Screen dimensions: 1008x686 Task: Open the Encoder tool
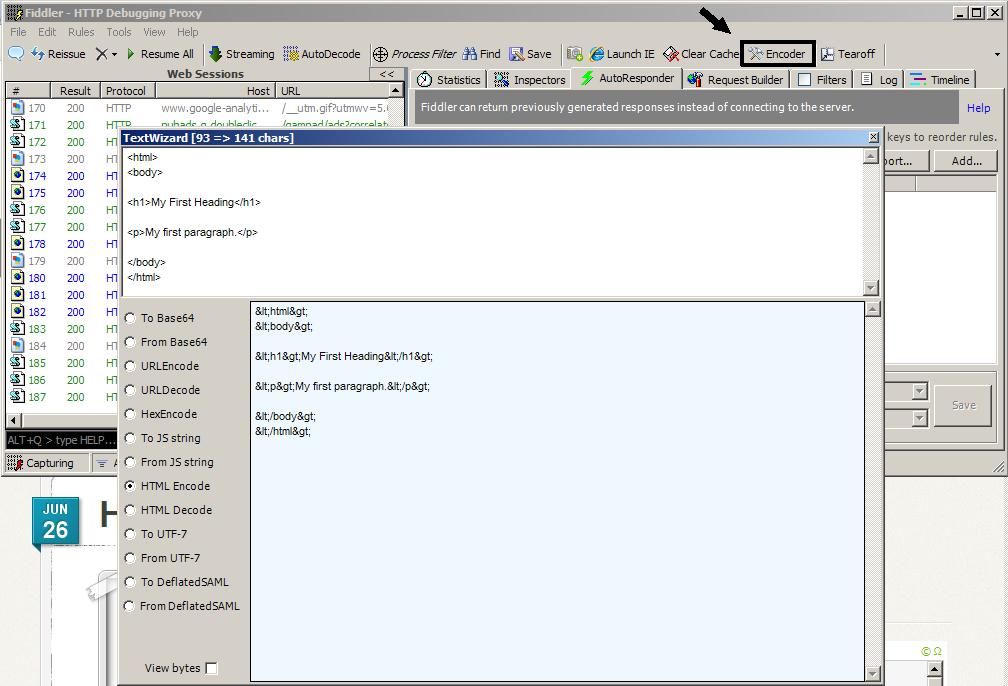click(777, 54)
